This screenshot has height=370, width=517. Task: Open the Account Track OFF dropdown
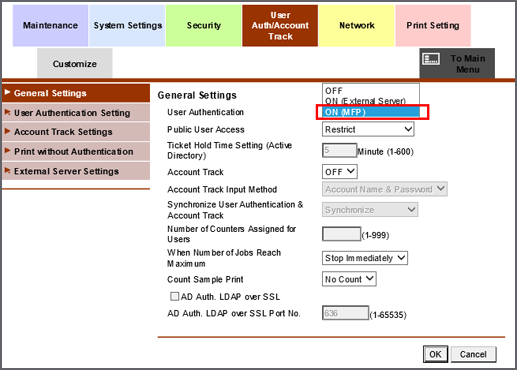[x=340, y=172]
